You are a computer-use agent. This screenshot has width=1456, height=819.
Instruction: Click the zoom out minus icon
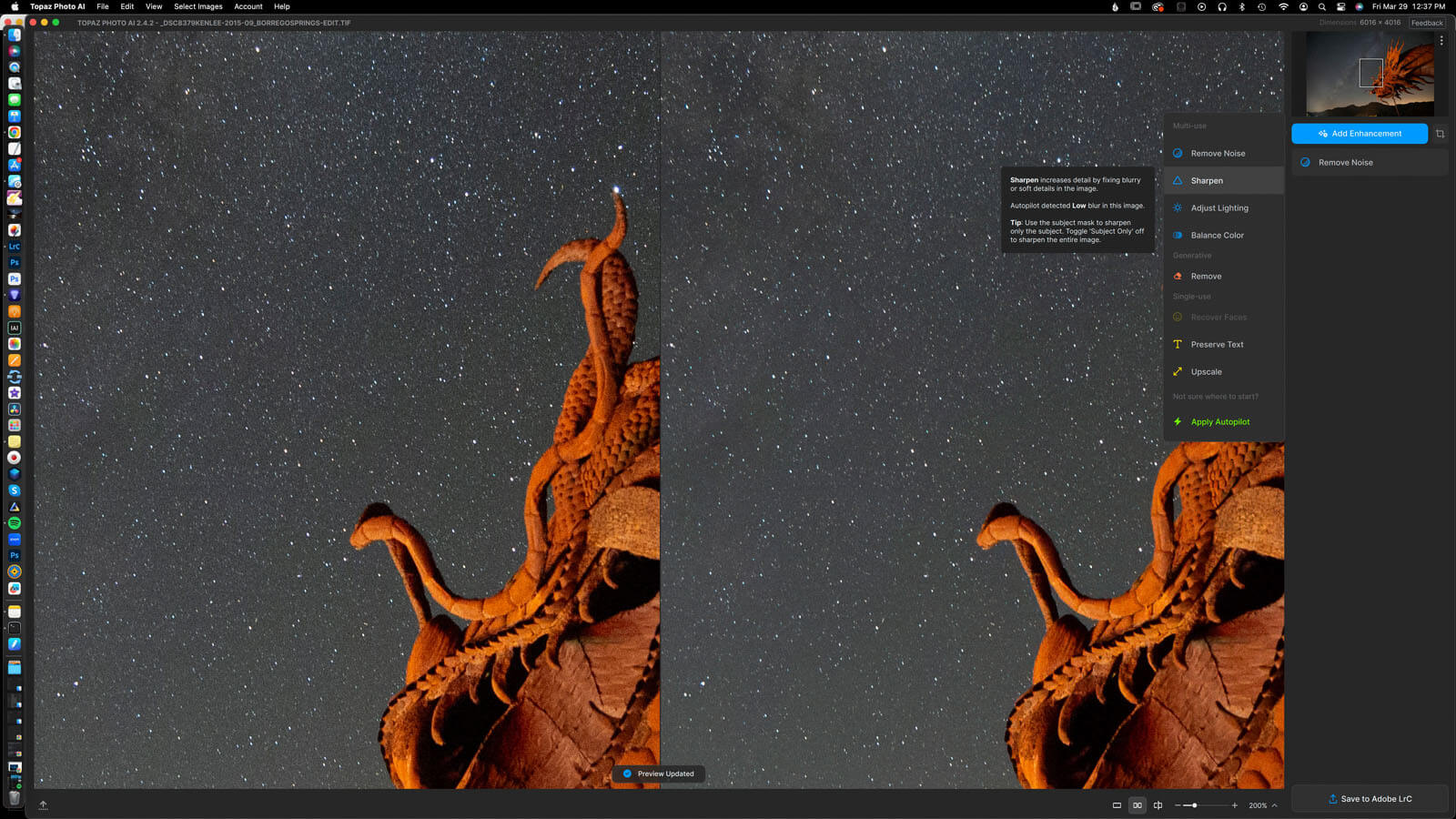(x=1178, y=805)
